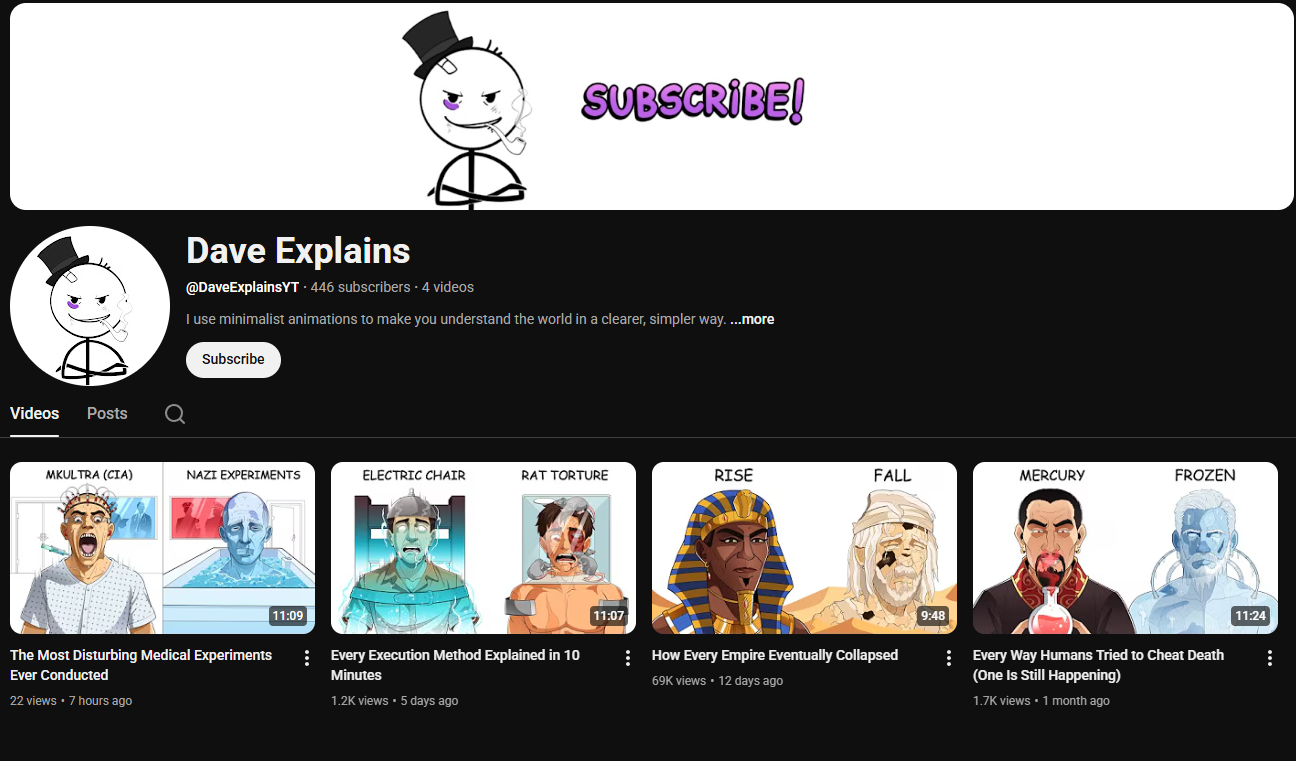The image size is (1296, 761).
Task: Open three-dot menu for Cheat Death video
Action: pos(1270,658)
